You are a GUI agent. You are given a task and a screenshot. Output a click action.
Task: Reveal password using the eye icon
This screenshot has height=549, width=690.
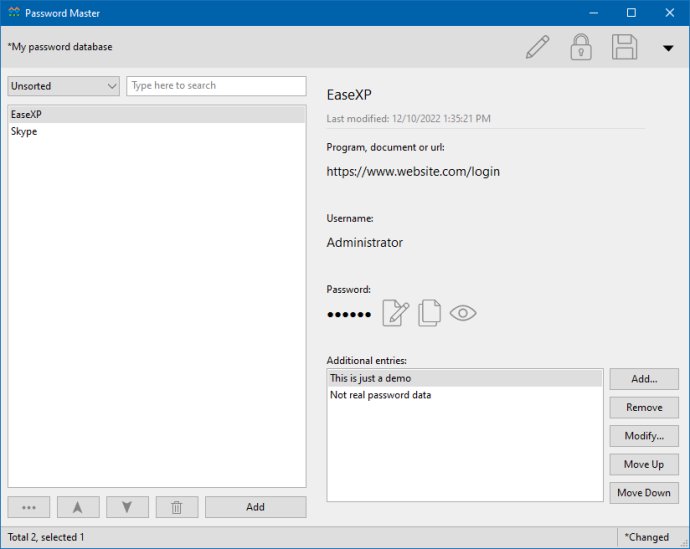click(463, 313)
